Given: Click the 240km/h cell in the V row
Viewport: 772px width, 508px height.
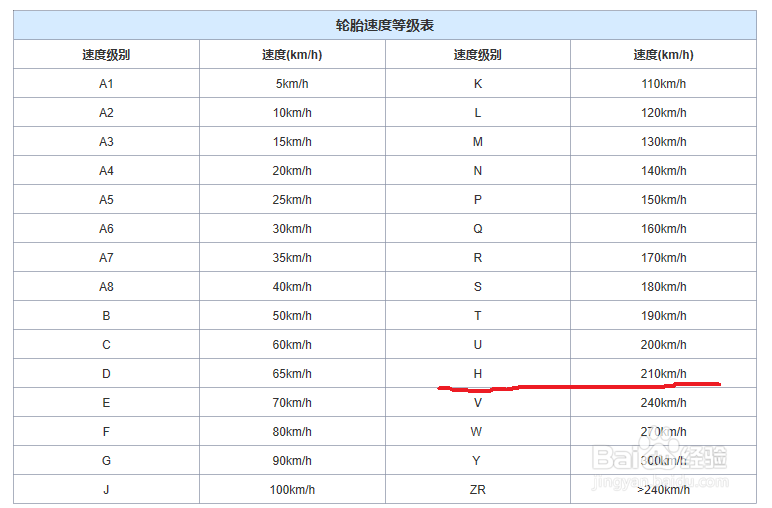Looking at the screenshot, I should [663, 403].
